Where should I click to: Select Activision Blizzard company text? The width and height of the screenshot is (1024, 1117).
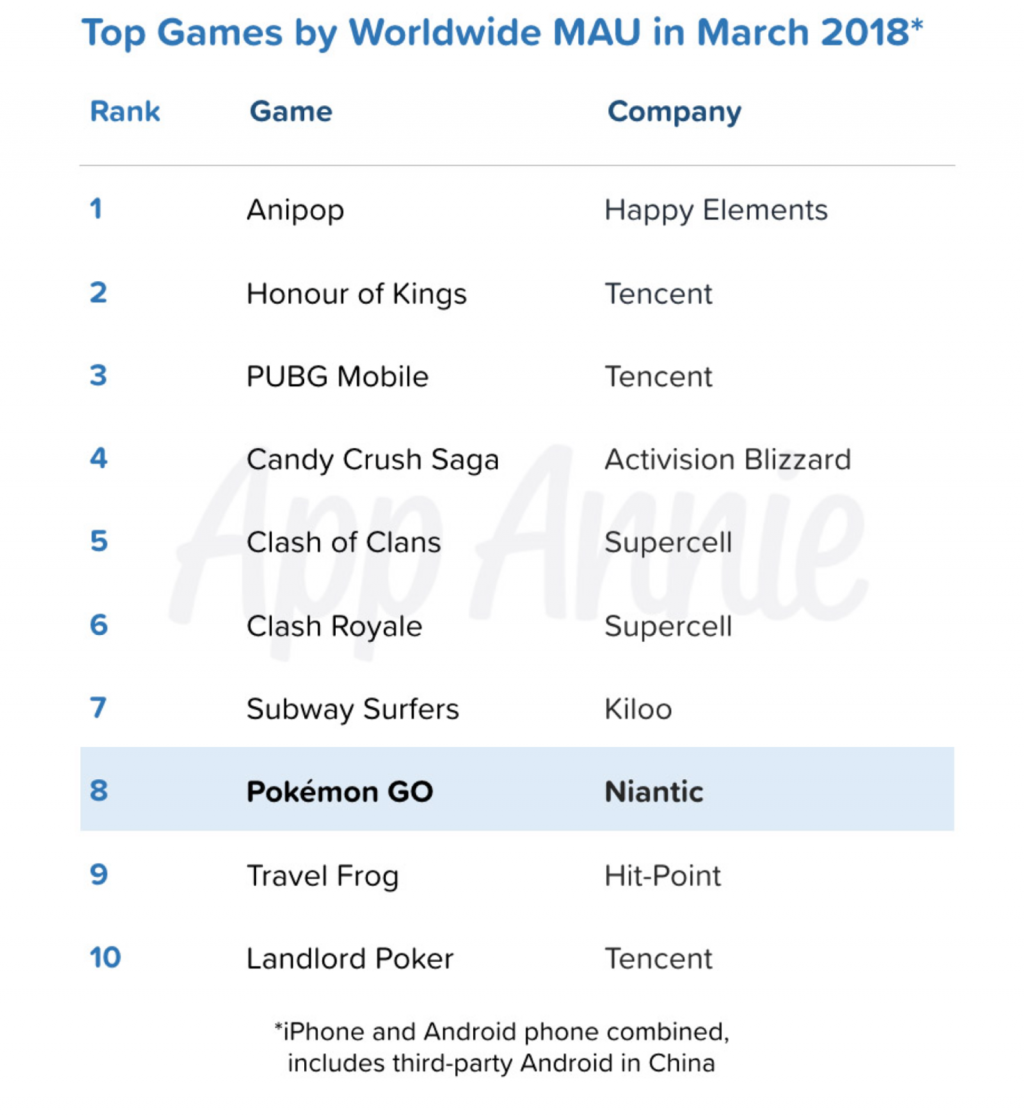pyautogui.click(x=728, y=459)
